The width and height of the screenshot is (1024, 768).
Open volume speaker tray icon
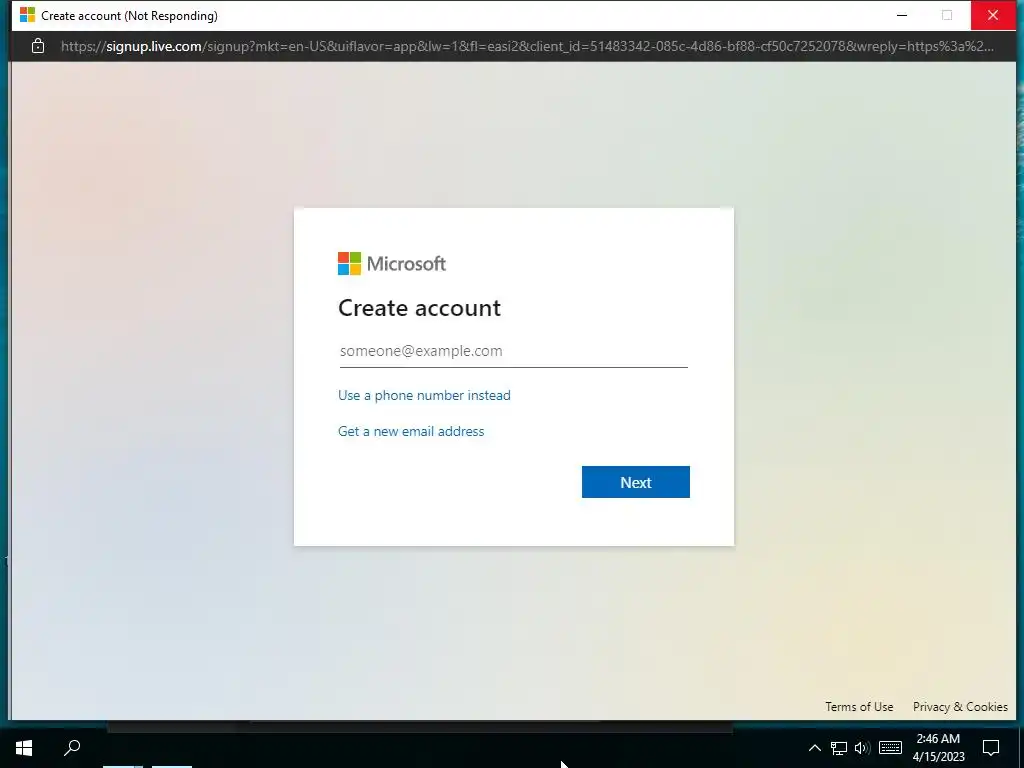pos(862,748)
